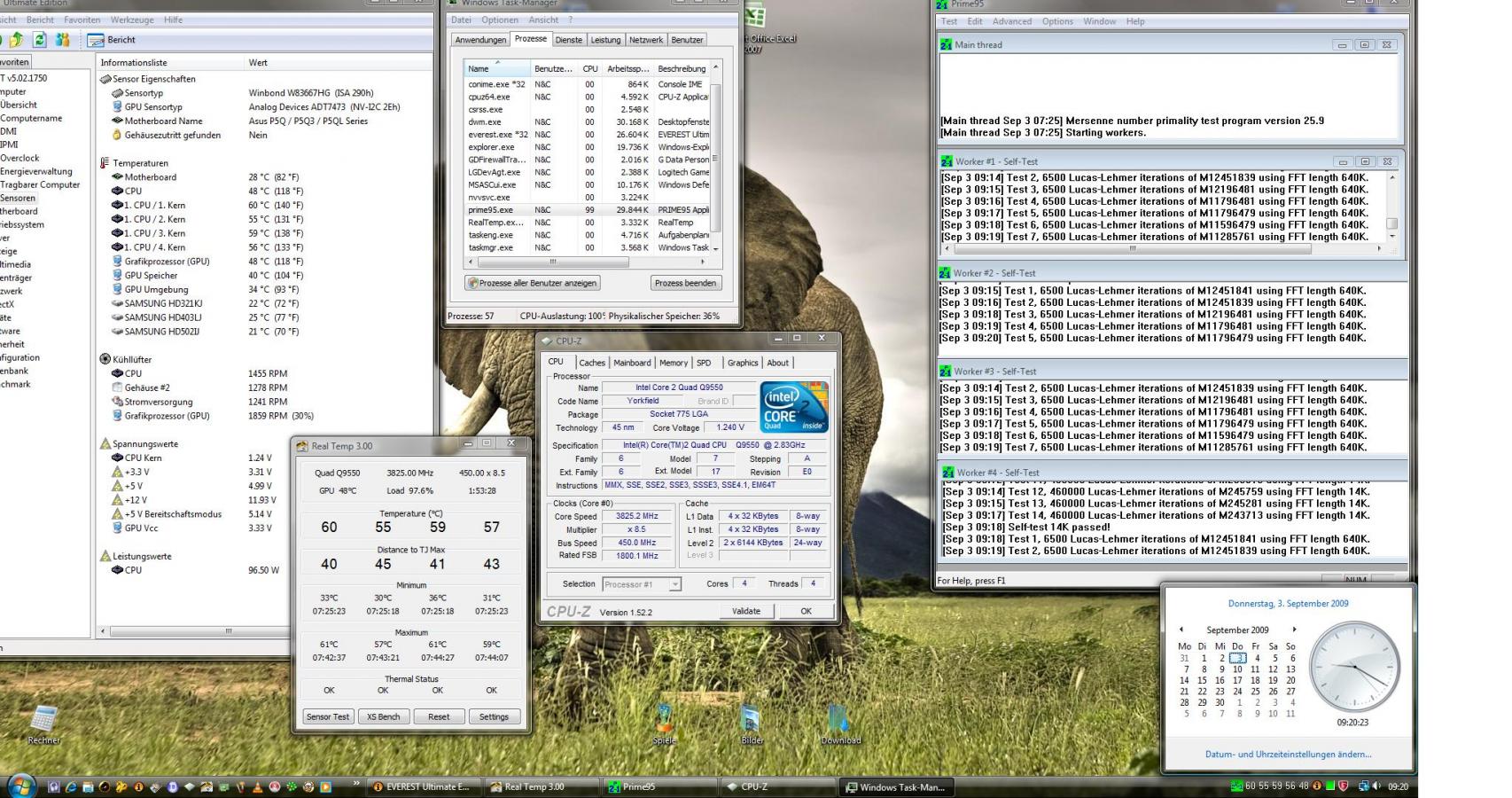Switch to Netzwerk tab in Task Manager
Screen dimensions: 1512x798
click(646, 40)
